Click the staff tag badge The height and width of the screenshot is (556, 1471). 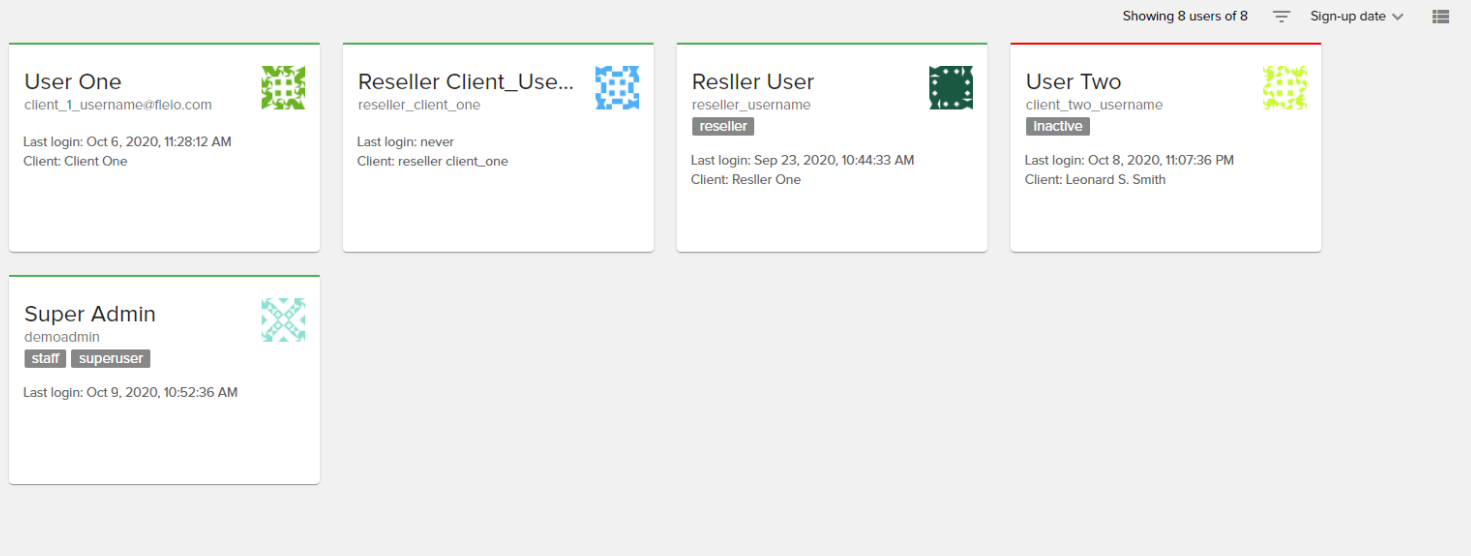point(45,359)
